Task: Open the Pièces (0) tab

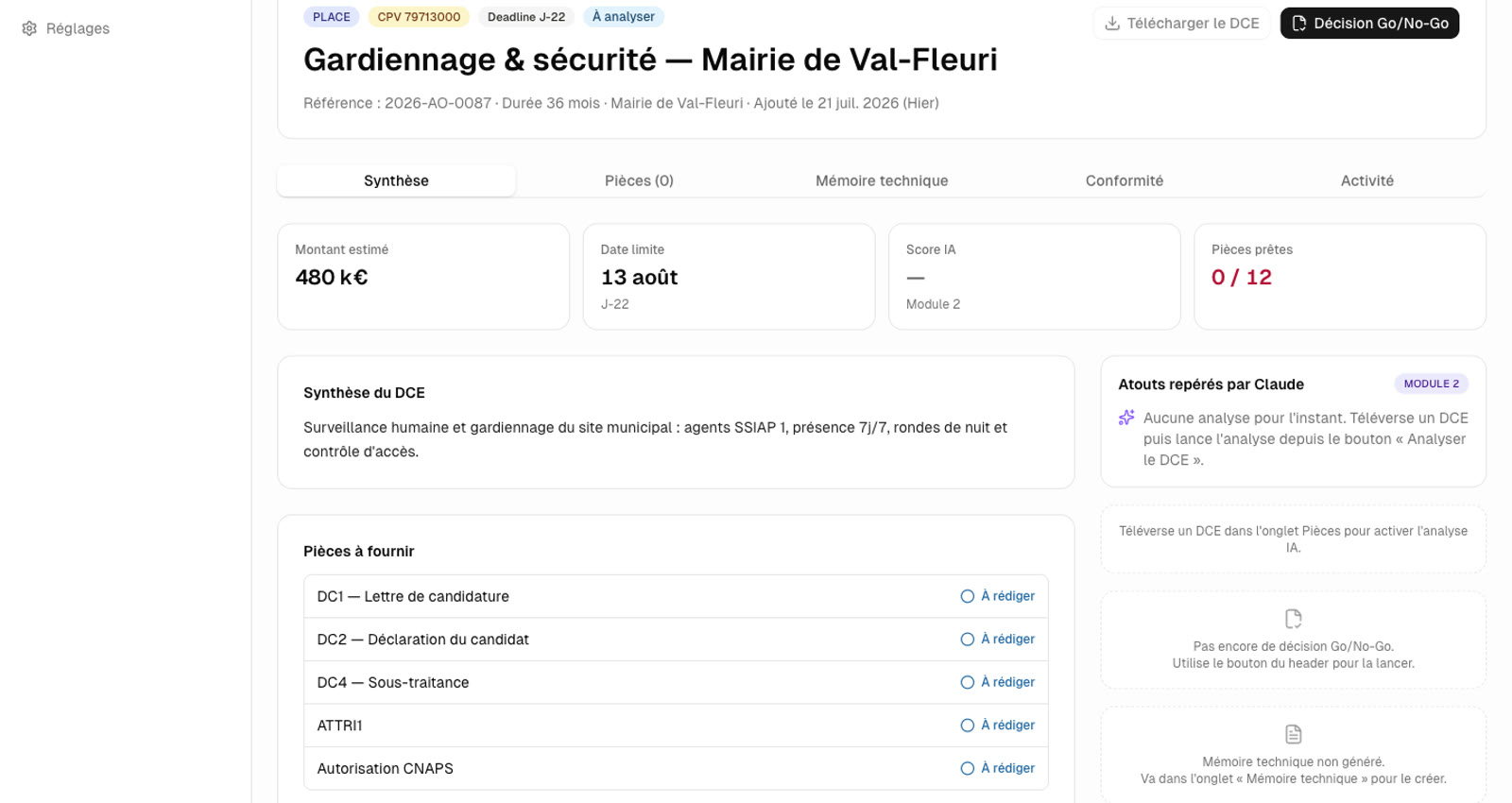Action: (x=639, y=180)
